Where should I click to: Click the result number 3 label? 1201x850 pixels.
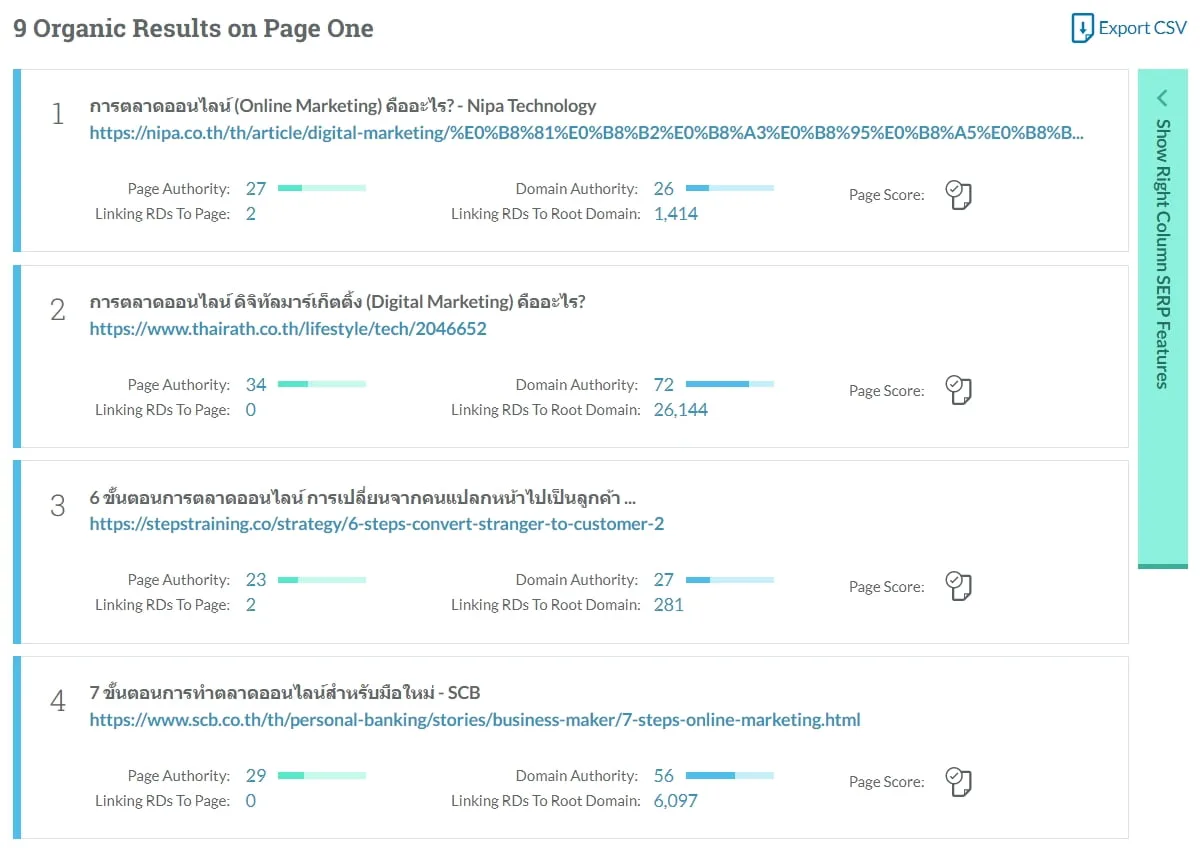click(57, 507)
